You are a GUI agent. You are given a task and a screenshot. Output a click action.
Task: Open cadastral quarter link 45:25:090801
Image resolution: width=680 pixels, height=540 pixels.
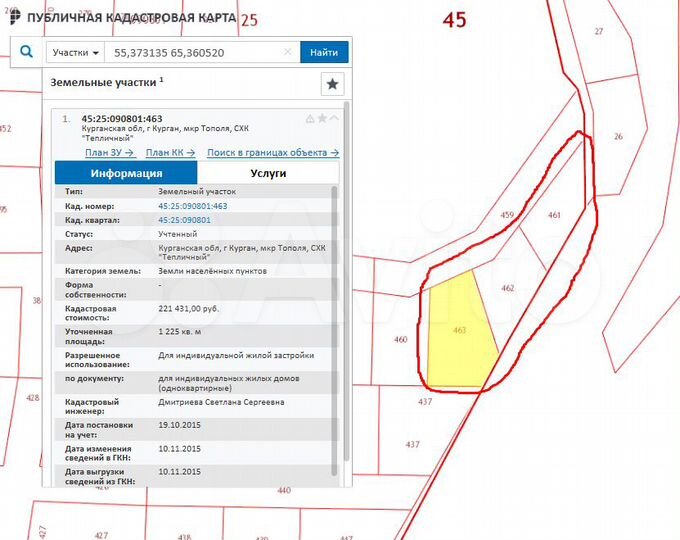(184, 220)
